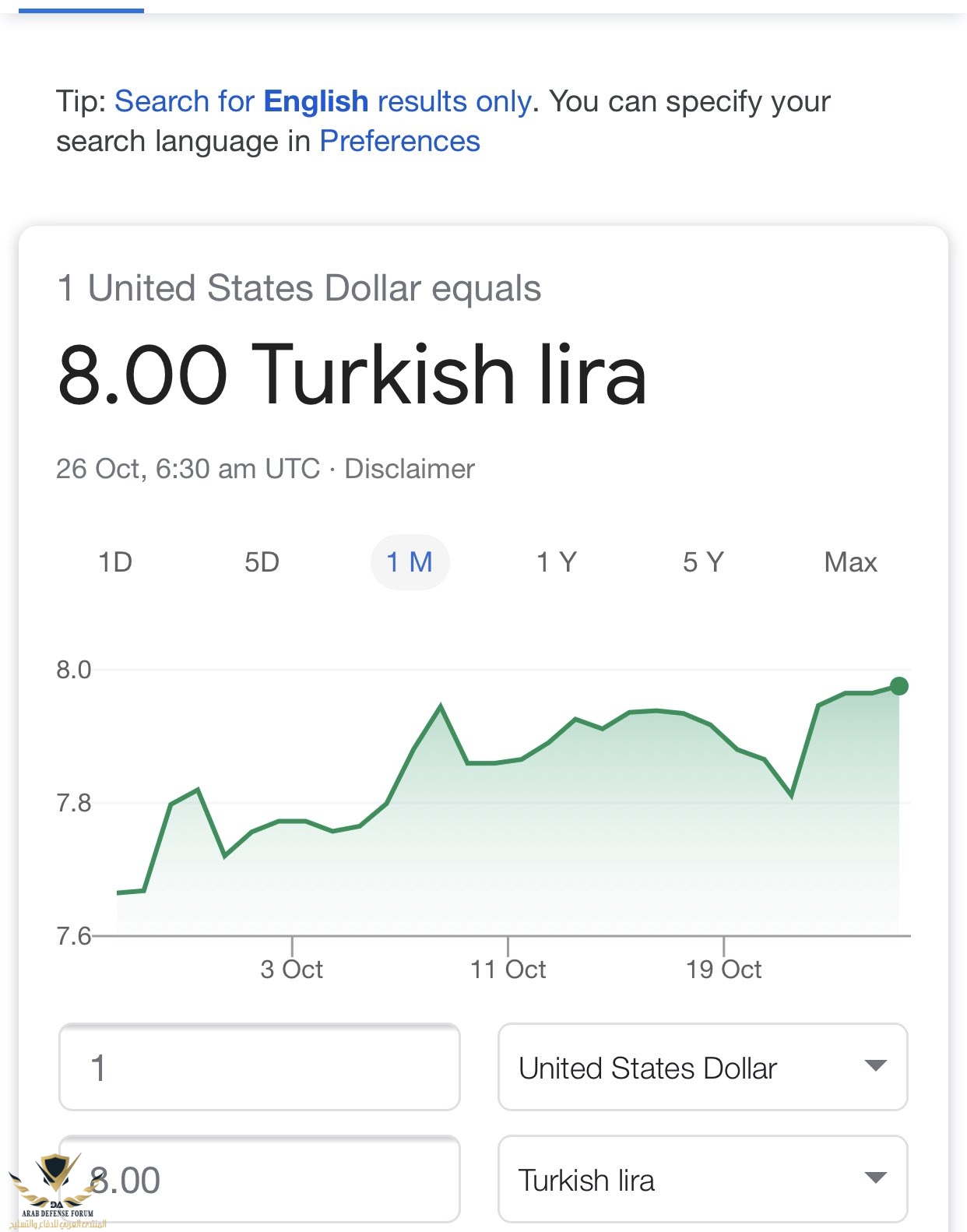Open the Turkish lira currency dropdown arrow

point(876,1178)
